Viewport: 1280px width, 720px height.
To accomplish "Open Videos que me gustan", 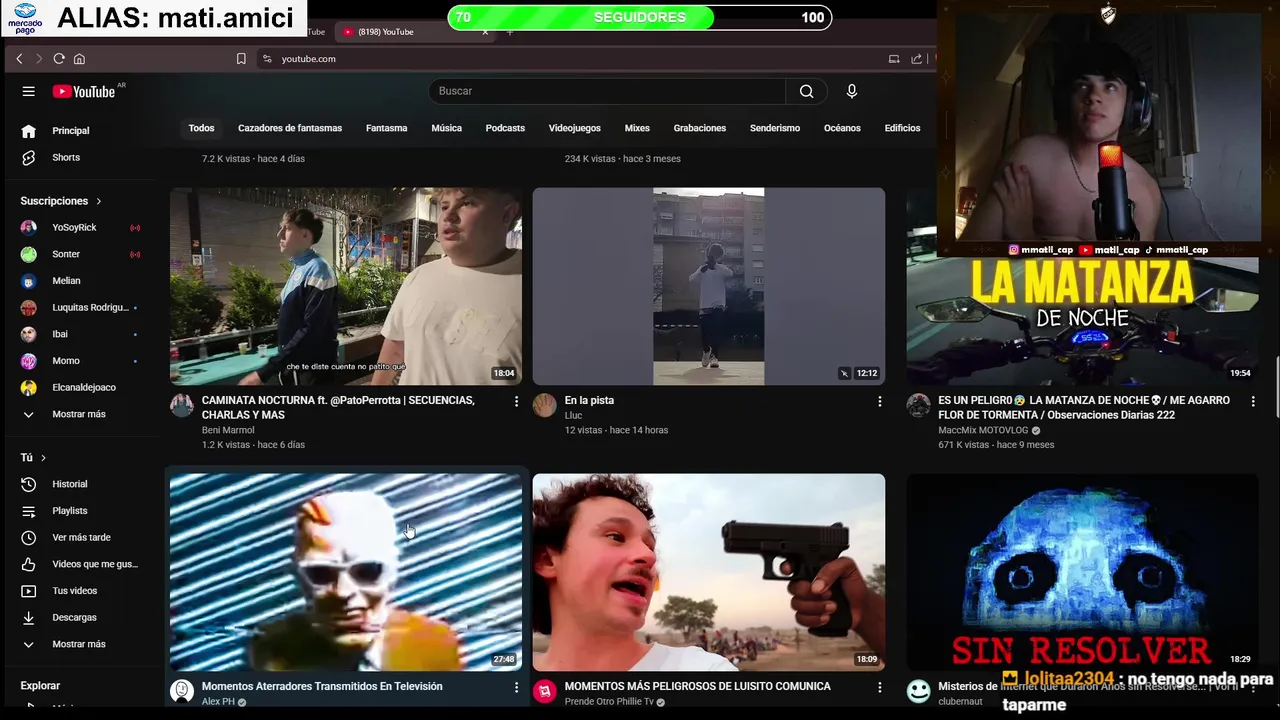I will pos(81,564).
